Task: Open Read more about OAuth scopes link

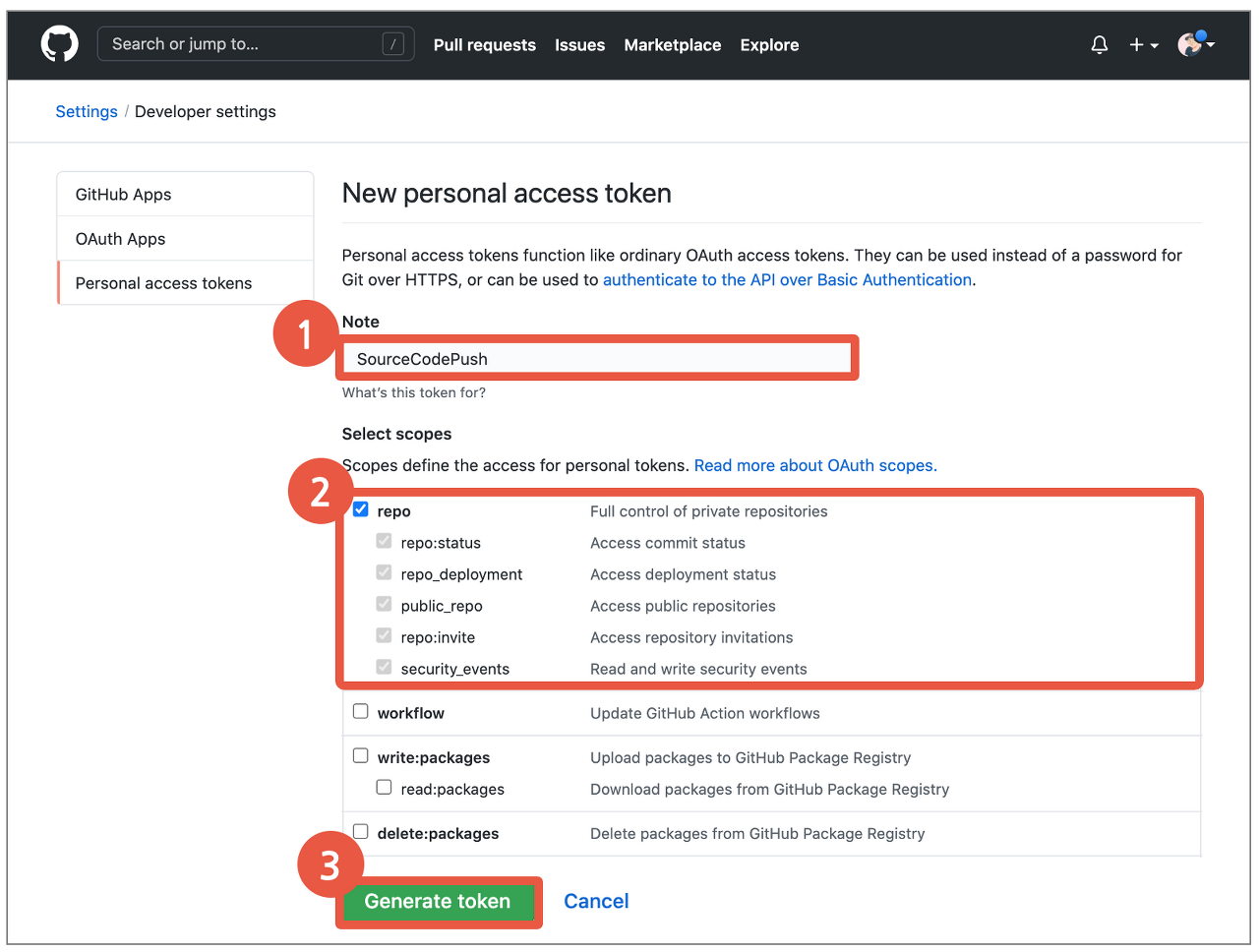Action: pyautogui.click(x=814, y=465)
